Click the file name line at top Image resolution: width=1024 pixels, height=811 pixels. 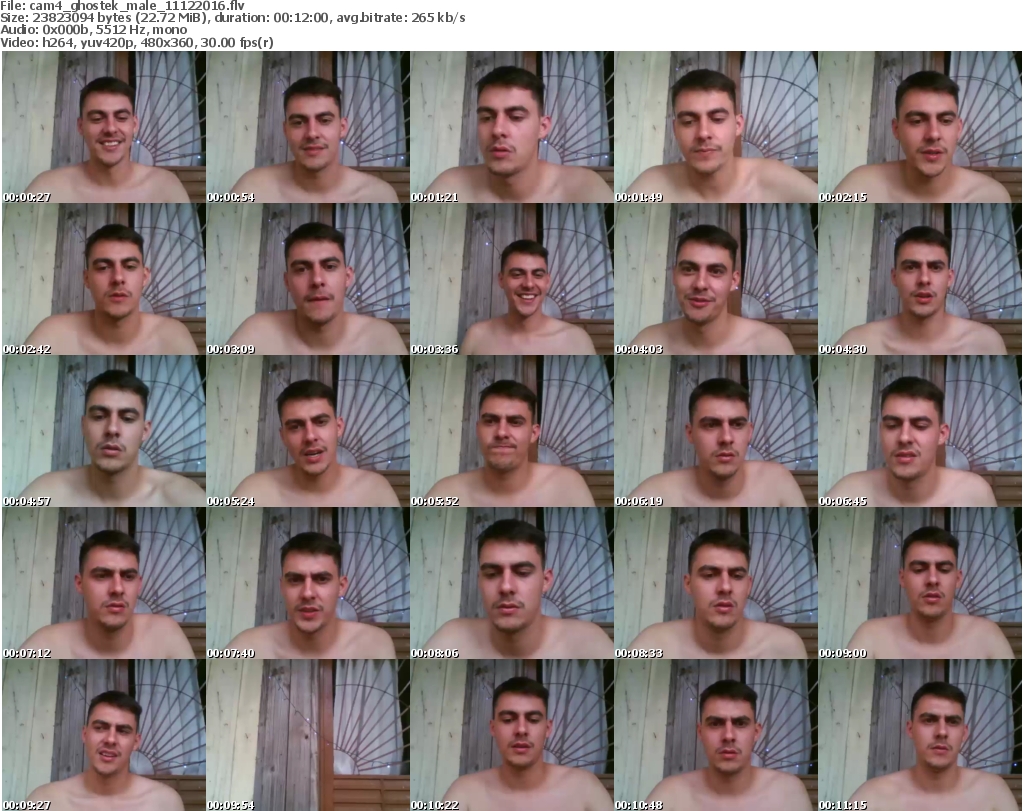(123, 6)
